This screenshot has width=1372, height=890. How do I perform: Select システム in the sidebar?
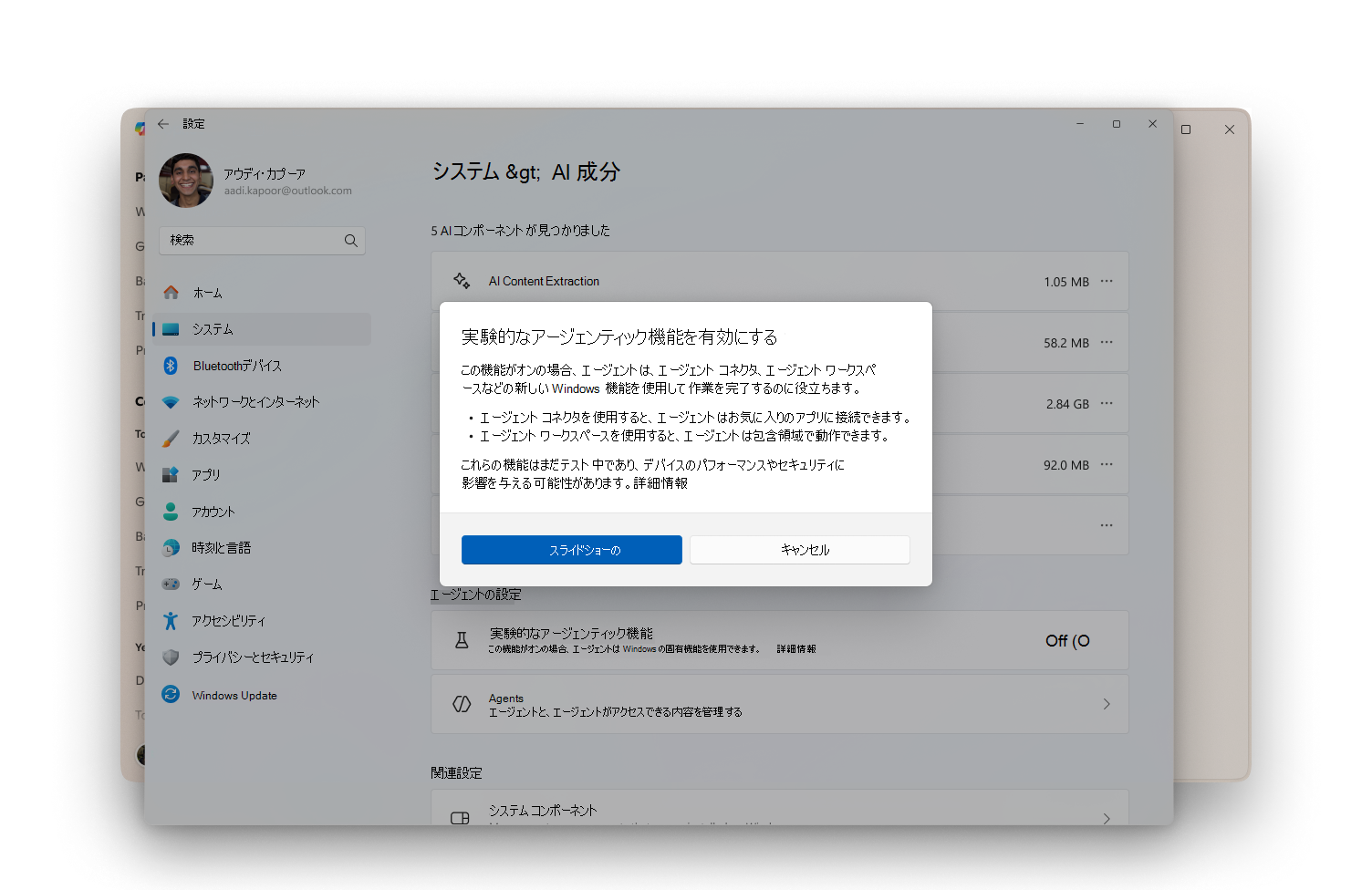click(261, 329)
